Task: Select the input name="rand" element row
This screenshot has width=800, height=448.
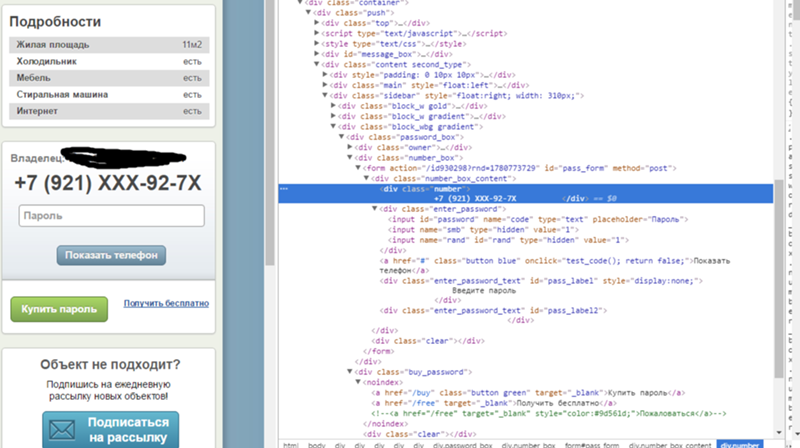Action: click(508, 240)
